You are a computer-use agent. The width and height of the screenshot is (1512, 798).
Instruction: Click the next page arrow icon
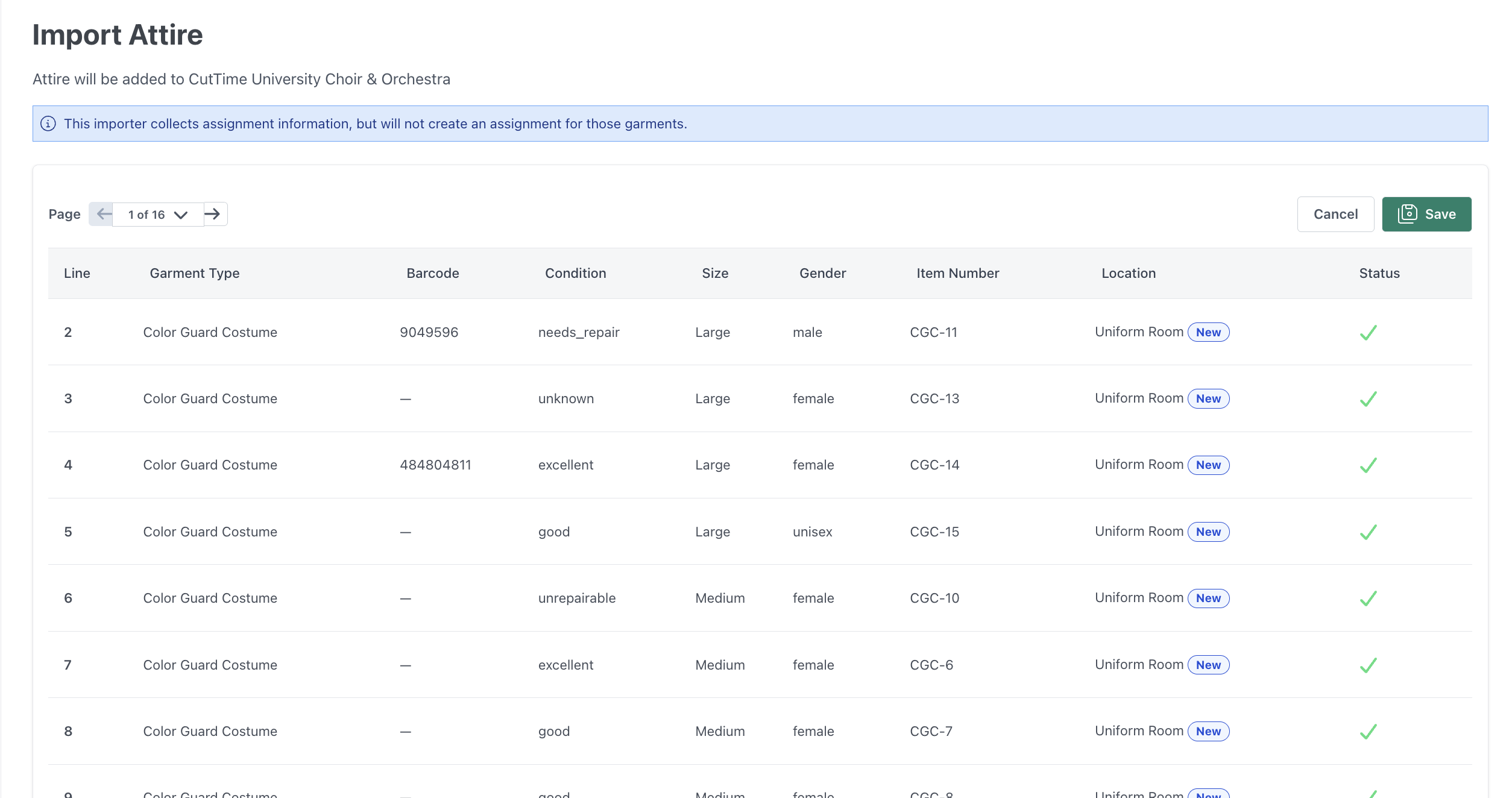(213, 214)
